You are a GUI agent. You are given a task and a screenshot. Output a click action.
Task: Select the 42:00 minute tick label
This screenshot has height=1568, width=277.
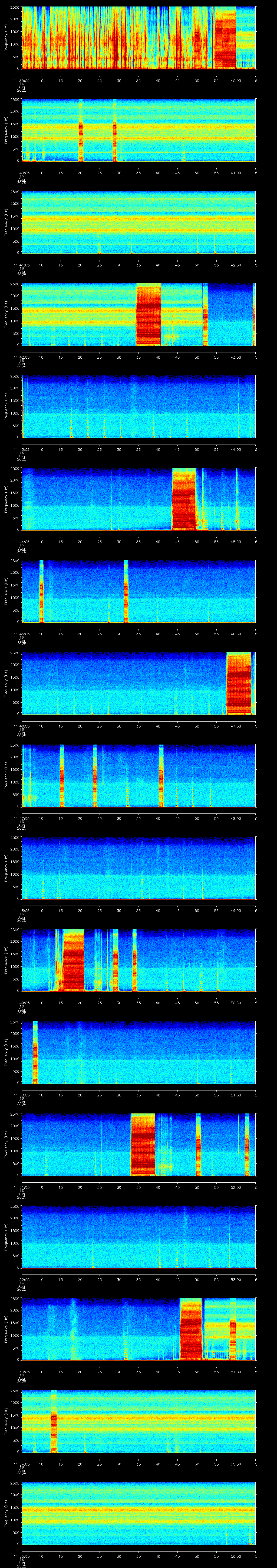tap(236, 265)
